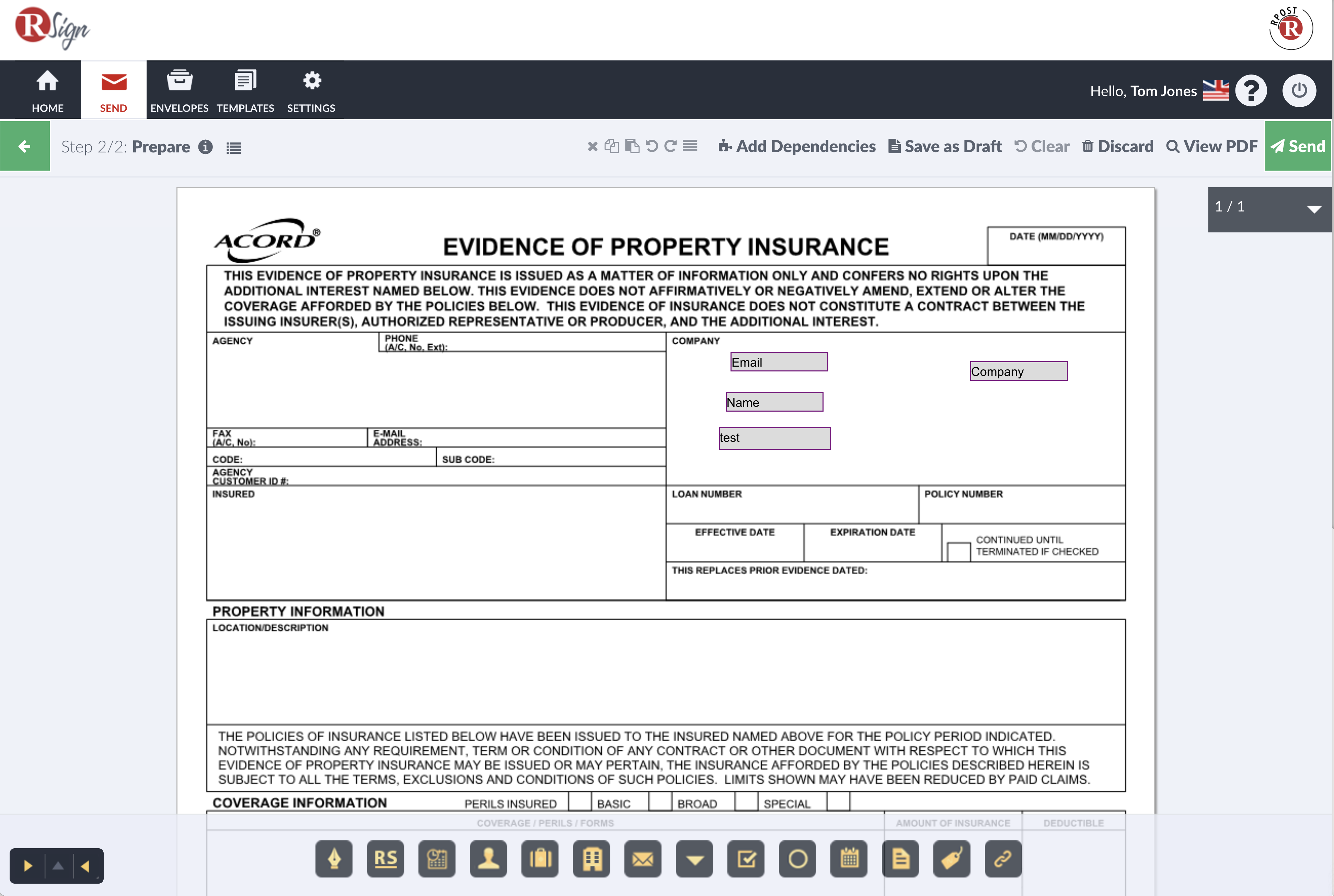The image size is (1334, 896).
Task: Expand the 1 / 1 page dropdown
Action: (x=1270, y=209)
